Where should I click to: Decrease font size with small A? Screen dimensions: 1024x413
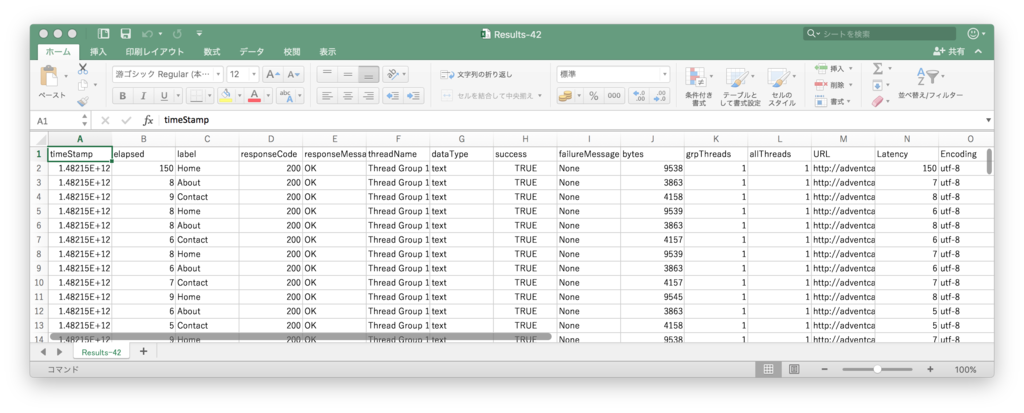pos(295,74)
